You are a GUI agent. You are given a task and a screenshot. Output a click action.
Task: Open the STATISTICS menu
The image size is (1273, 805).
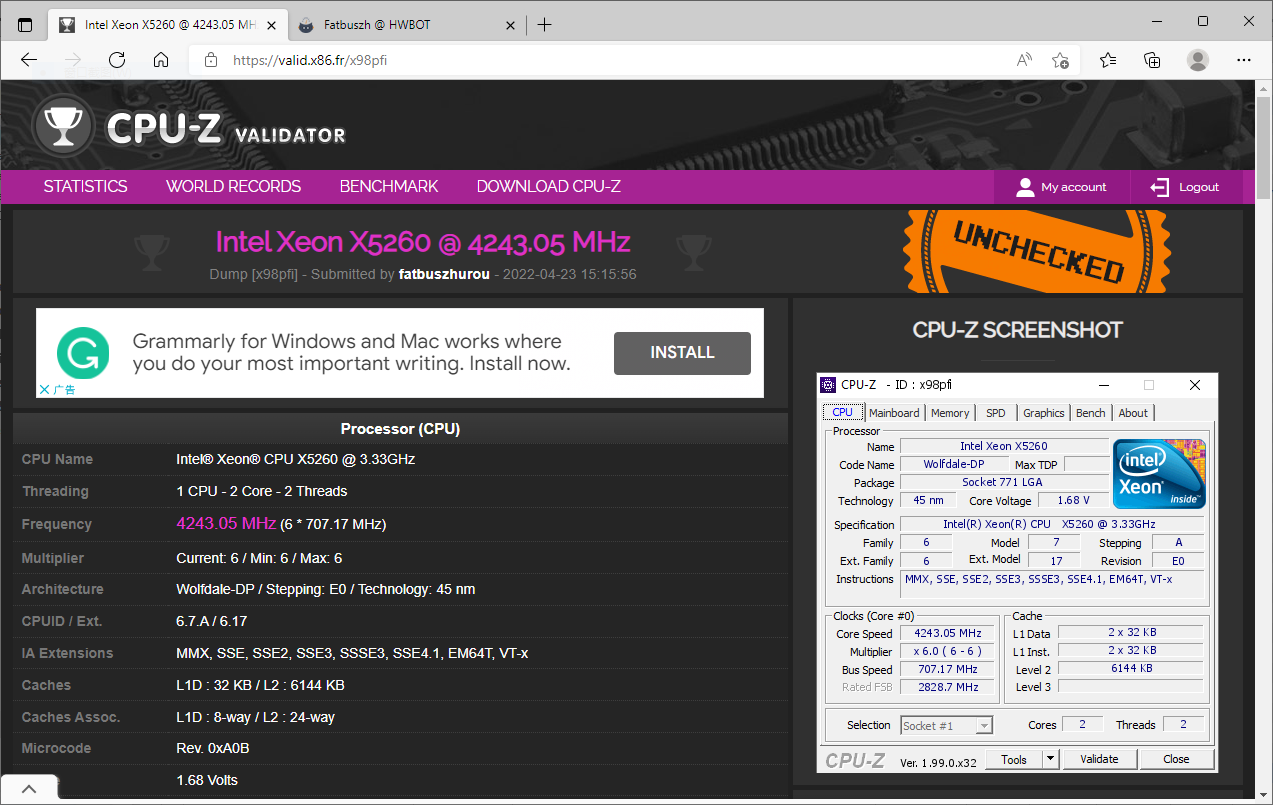click(86, 187)
